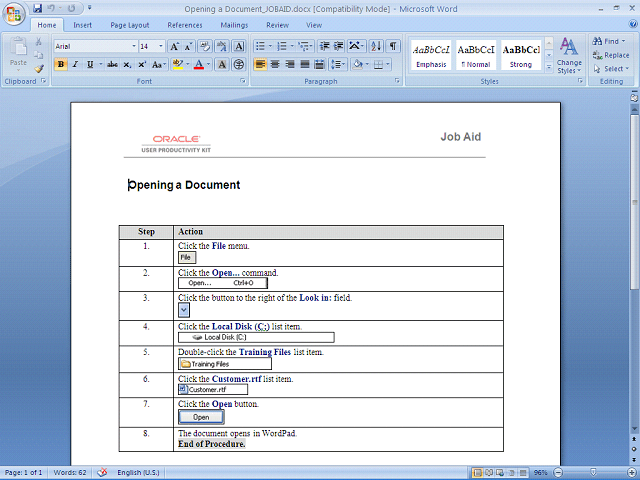Click the zoom slider handle

click(594, 472)
